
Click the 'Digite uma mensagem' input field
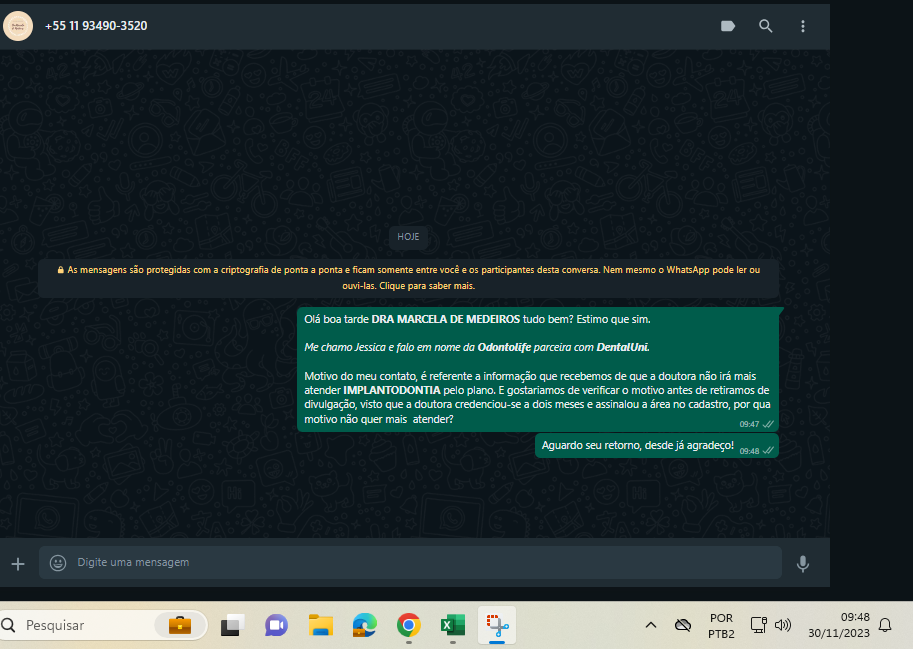click(x=420, y=563)
